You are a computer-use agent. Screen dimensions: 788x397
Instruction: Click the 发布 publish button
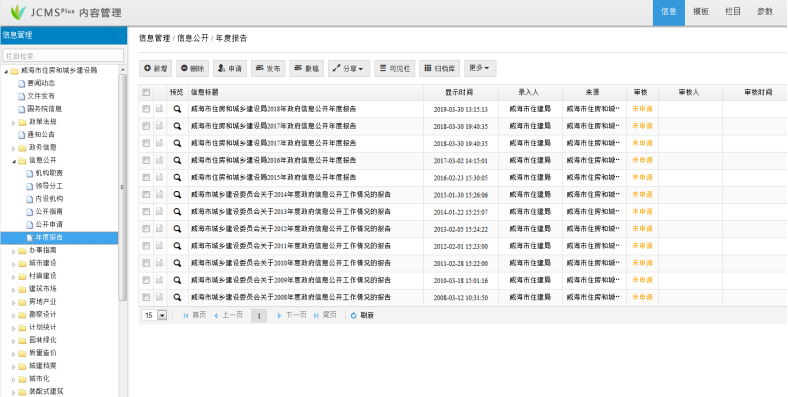[268, 68]
